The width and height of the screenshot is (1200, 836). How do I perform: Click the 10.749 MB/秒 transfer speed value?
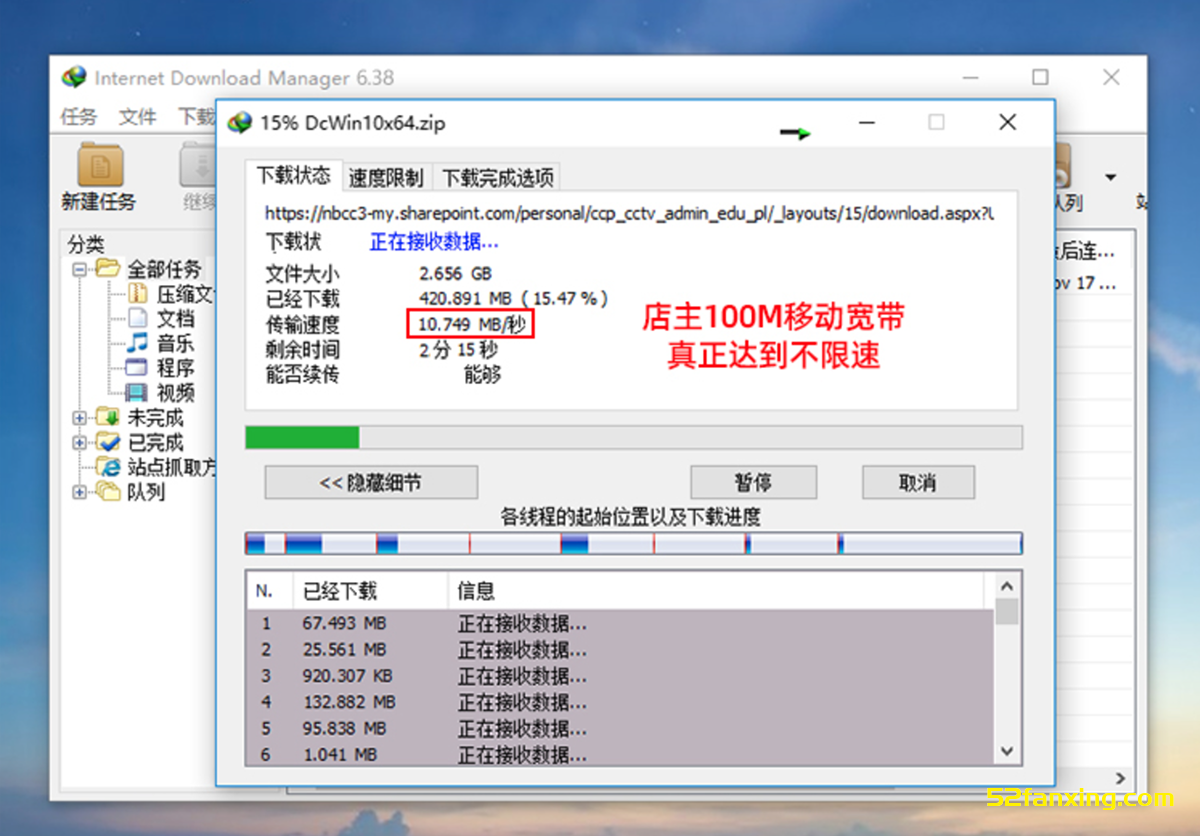point(471,324)
